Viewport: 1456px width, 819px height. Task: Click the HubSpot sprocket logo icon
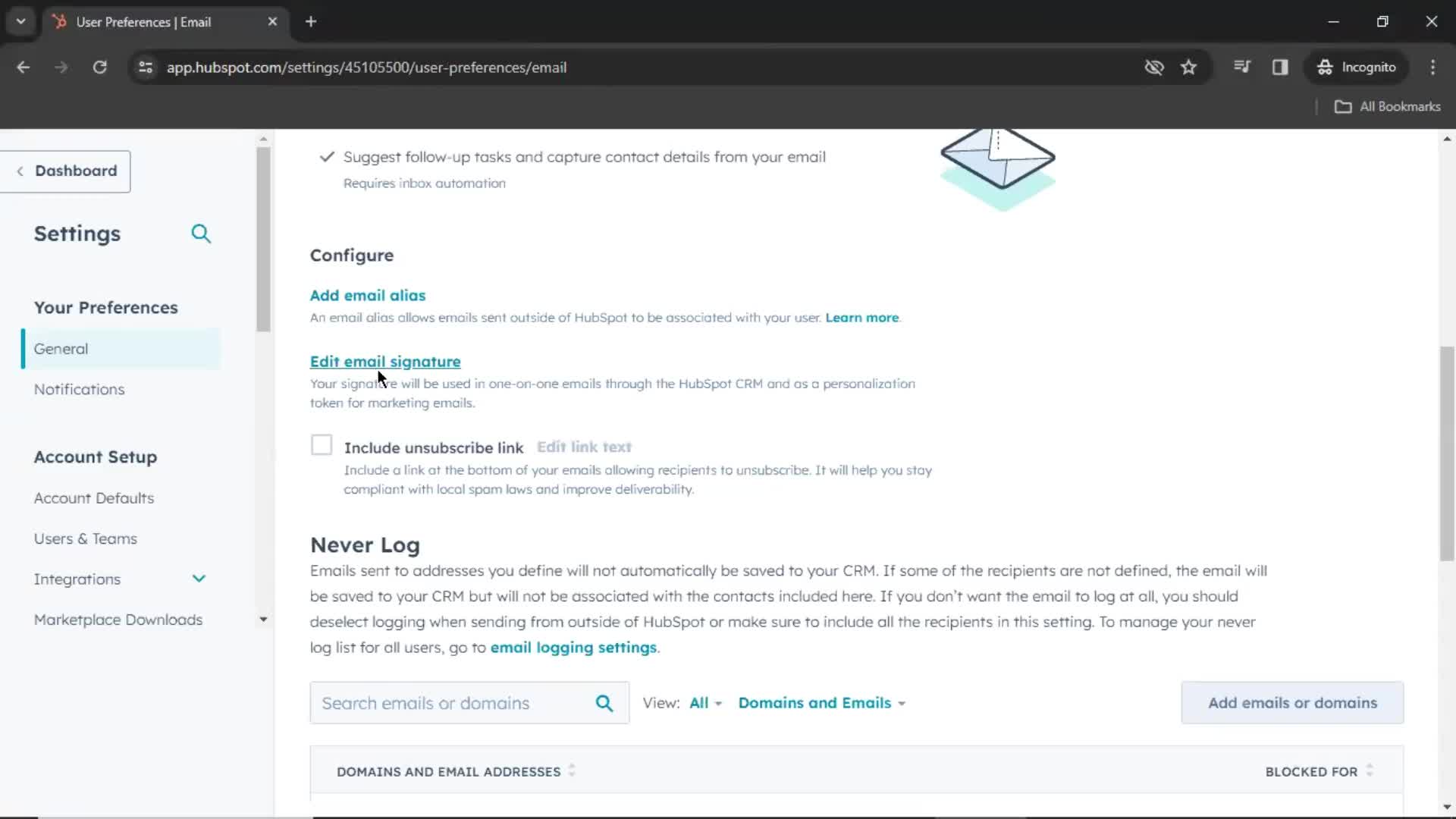click(58, 22)
